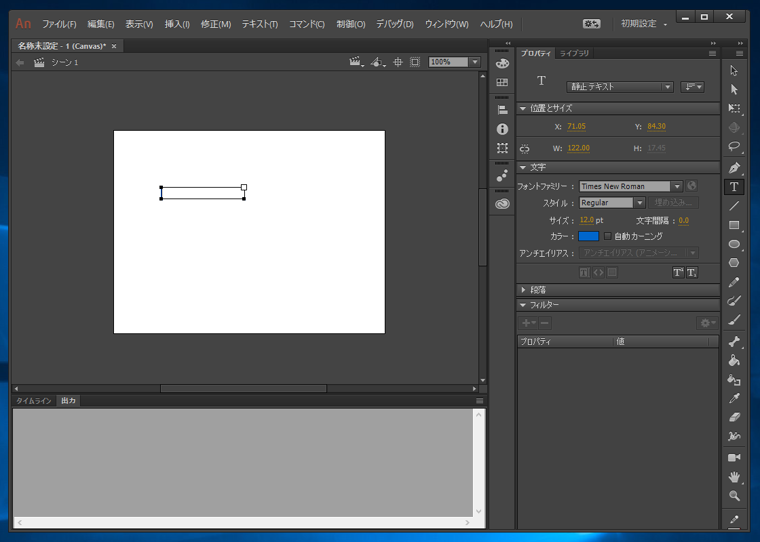Image resolution: width=760 pixels, height=542 pixels.
Task: Select the Pen tool
Action: pos(734,168)
